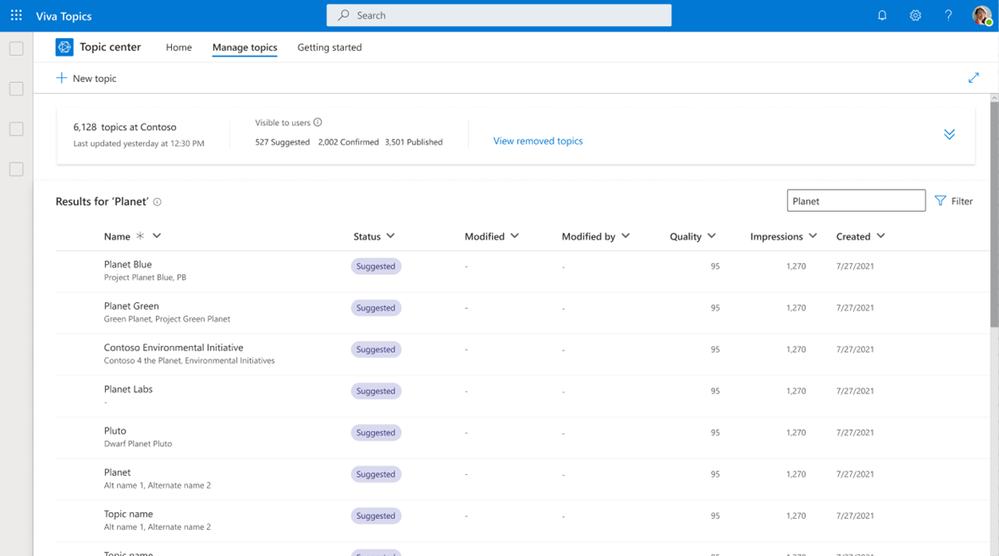Open the Planet Green topic
Image resolution: width=999 pixels, height=556 pixels.
click(x=131, y=306)
